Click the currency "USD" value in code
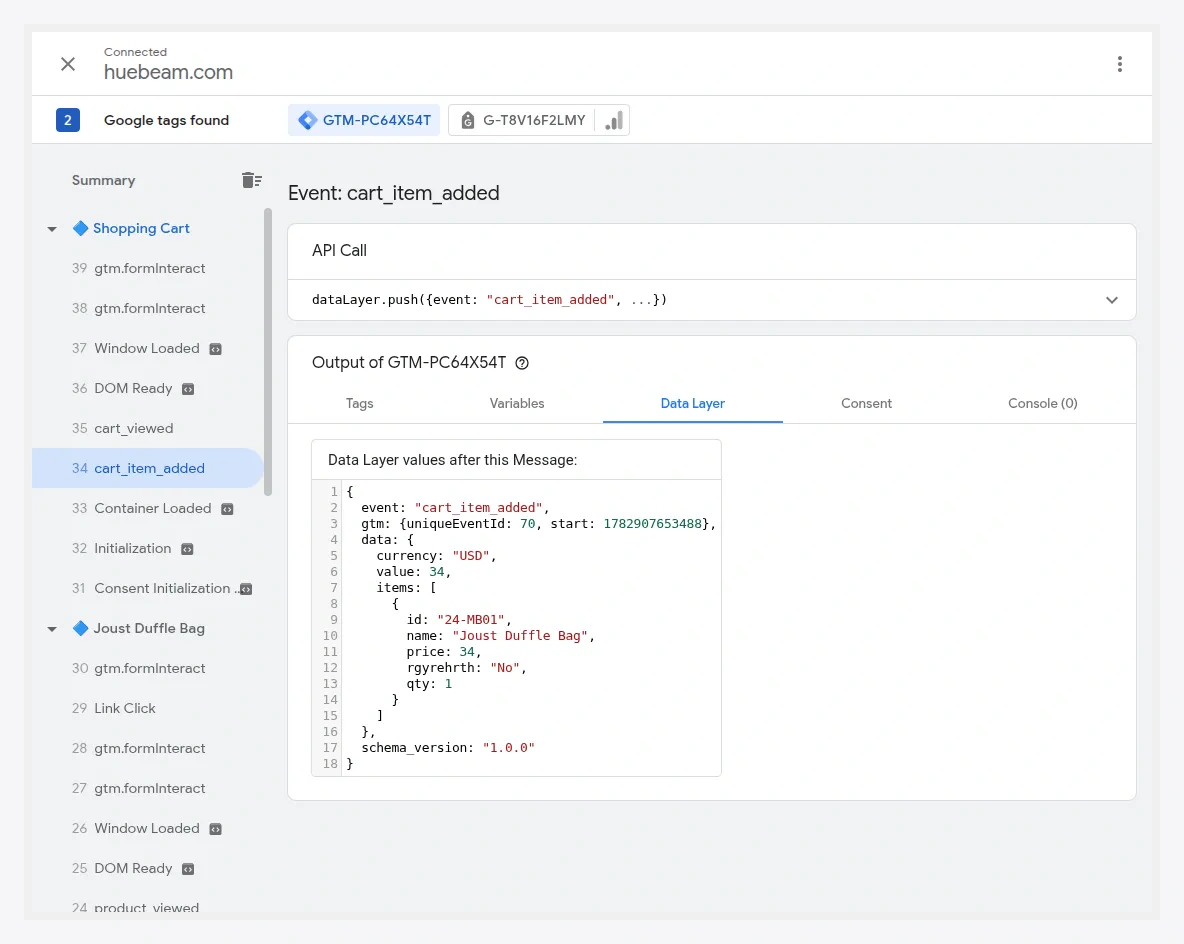Screen dimensions: 1184x944 point(471,556)
